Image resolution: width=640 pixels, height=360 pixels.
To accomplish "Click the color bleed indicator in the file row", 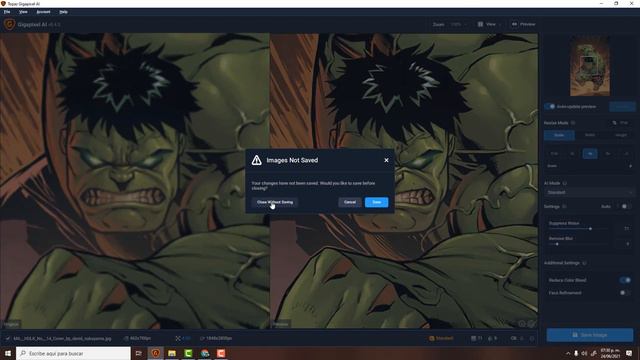I will pyautogui.click(x=513, y=338).
